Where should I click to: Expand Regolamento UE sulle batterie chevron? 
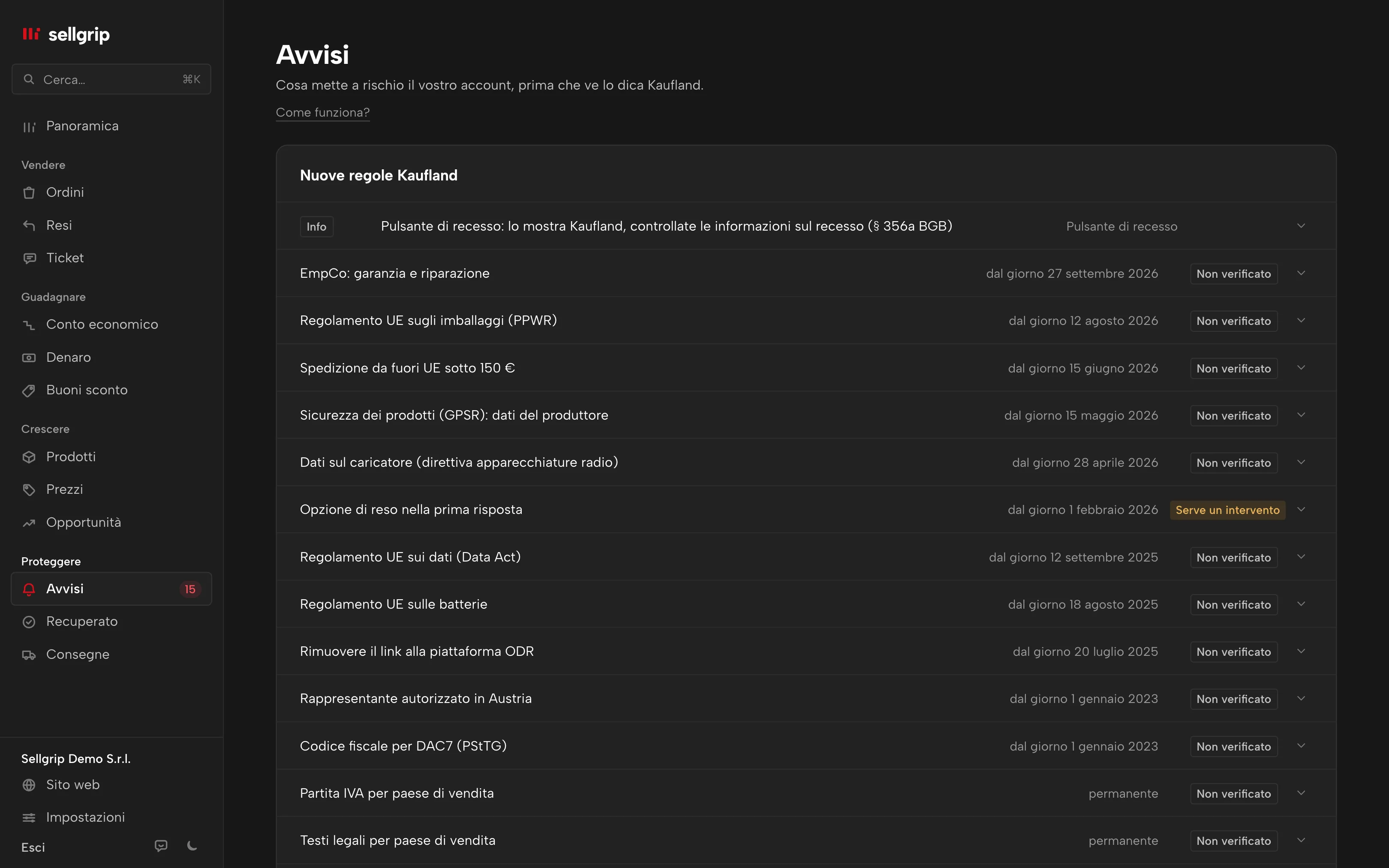[x=1301, y=604]
